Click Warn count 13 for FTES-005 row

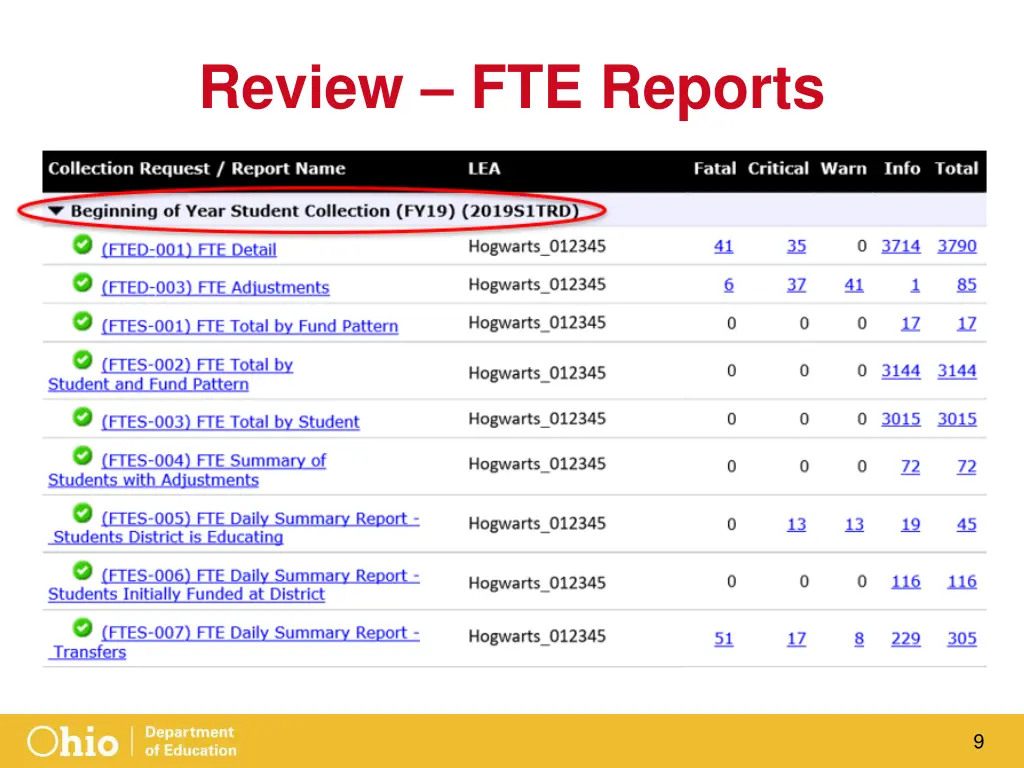[x=854, y=524]
